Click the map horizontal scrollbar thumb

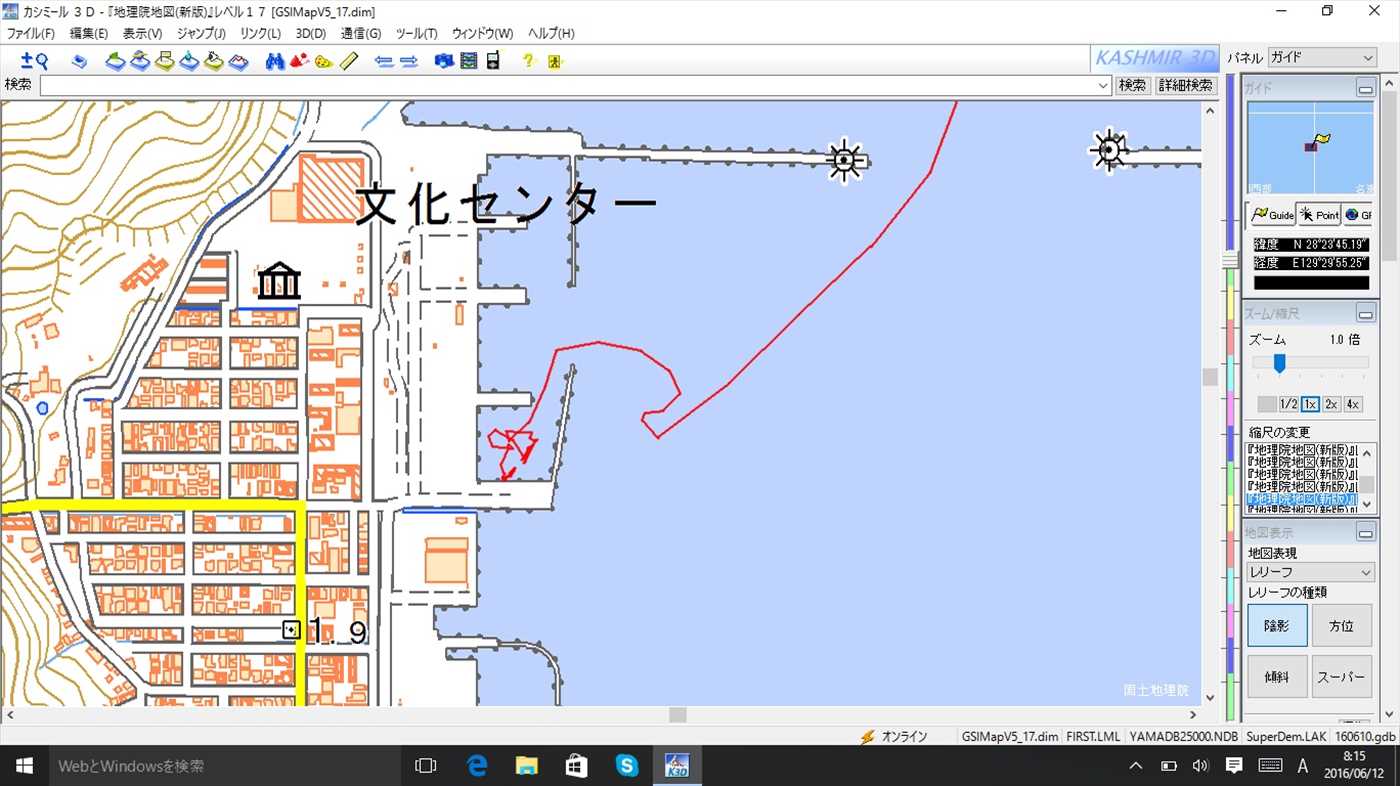click(x=677, y=715)
